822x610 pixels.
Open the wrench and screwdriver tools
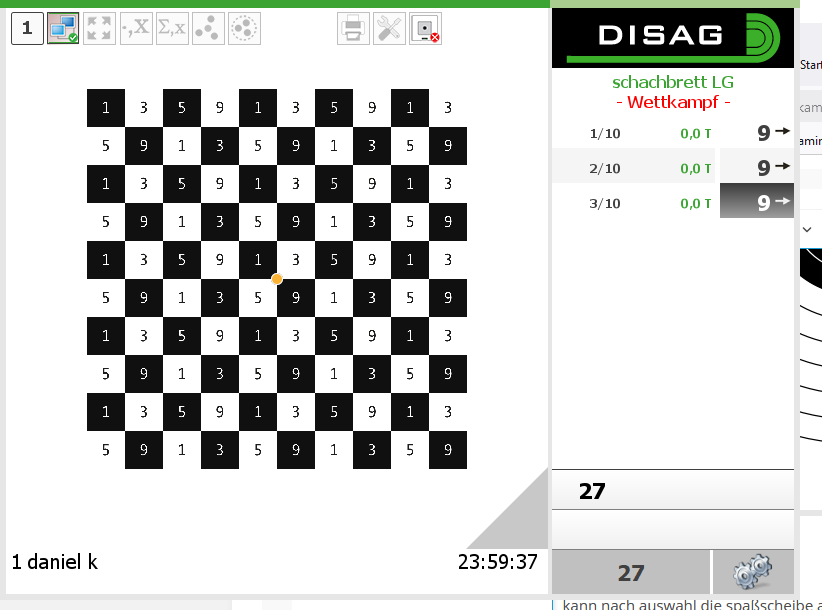[389, 29]
